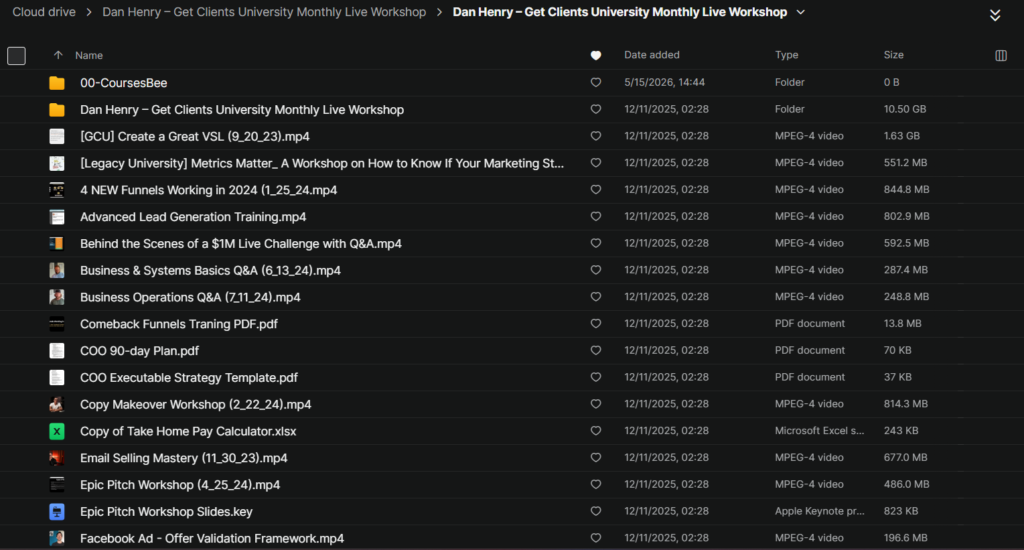Screen dimensions: 1024x550
Task: Click thumbnail of Email Selling Mastery video
Action: click(57, 458)
